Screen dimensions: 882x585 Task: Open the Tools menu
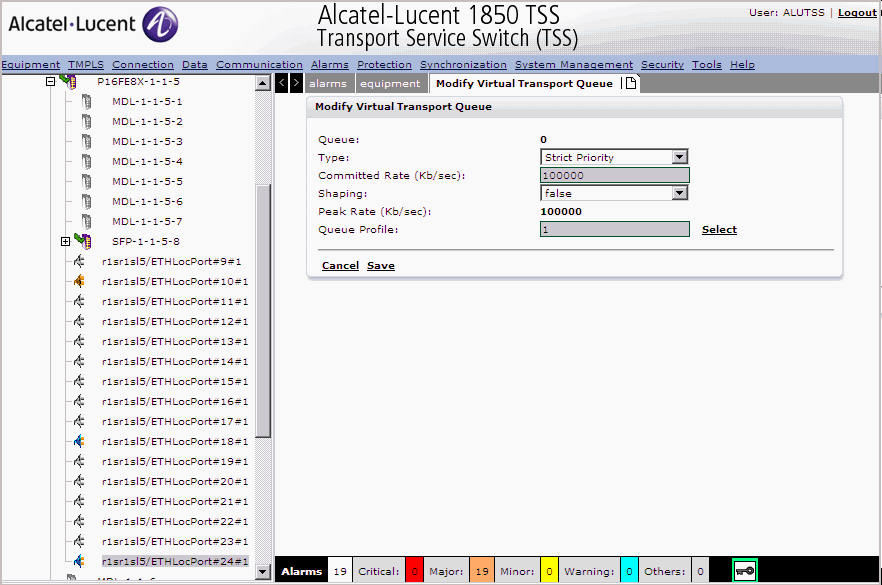(706, 65)
